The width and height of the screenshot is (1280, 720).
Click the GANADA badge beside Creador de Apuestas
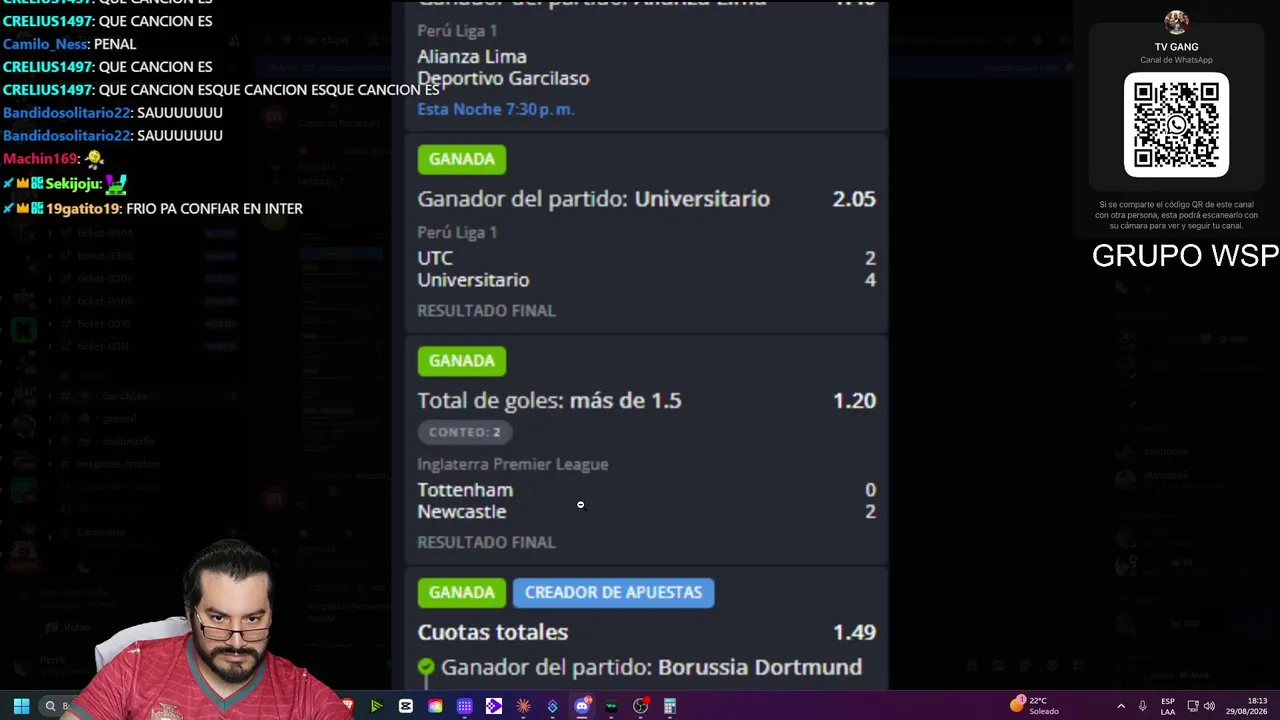[462, 593]
